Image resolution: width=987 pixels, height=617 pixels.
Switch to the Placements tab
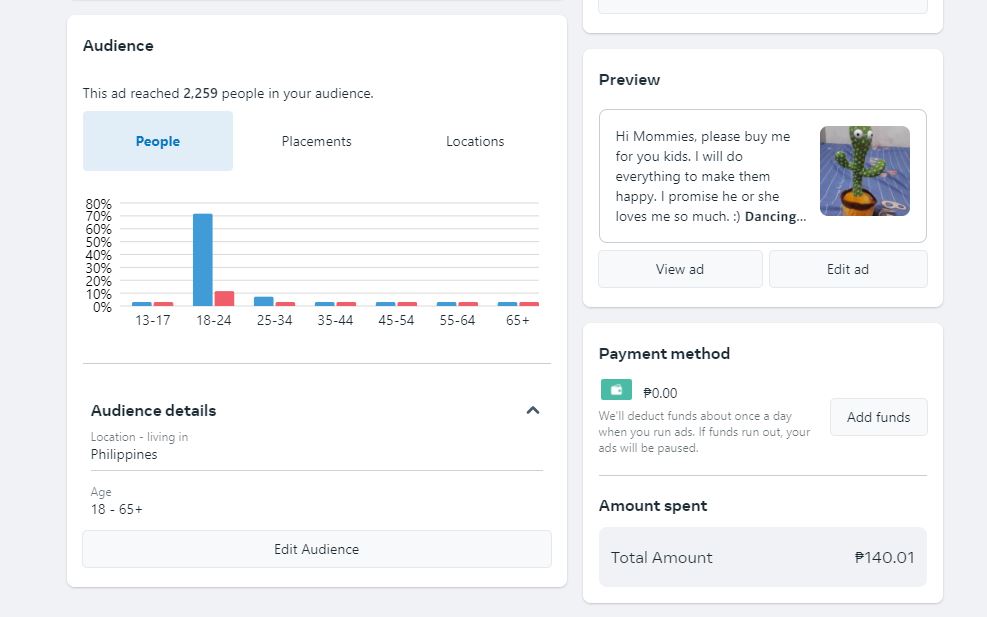coord(316,141)
